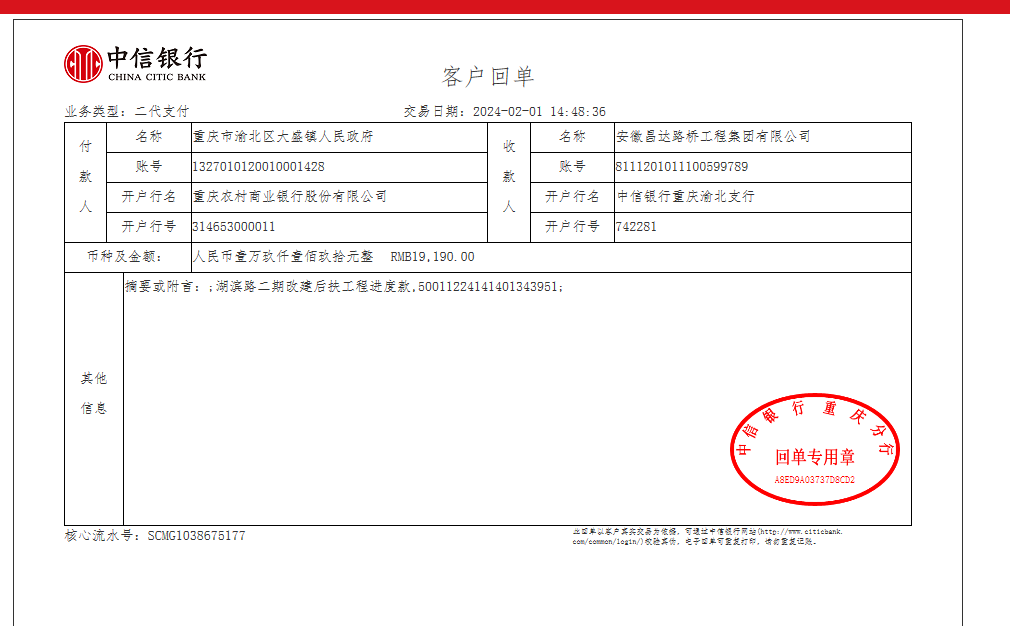Viewport: 1010px width, 626px height.
Task: Click payee account number 8111201011100599789
Action: (682, 167)
